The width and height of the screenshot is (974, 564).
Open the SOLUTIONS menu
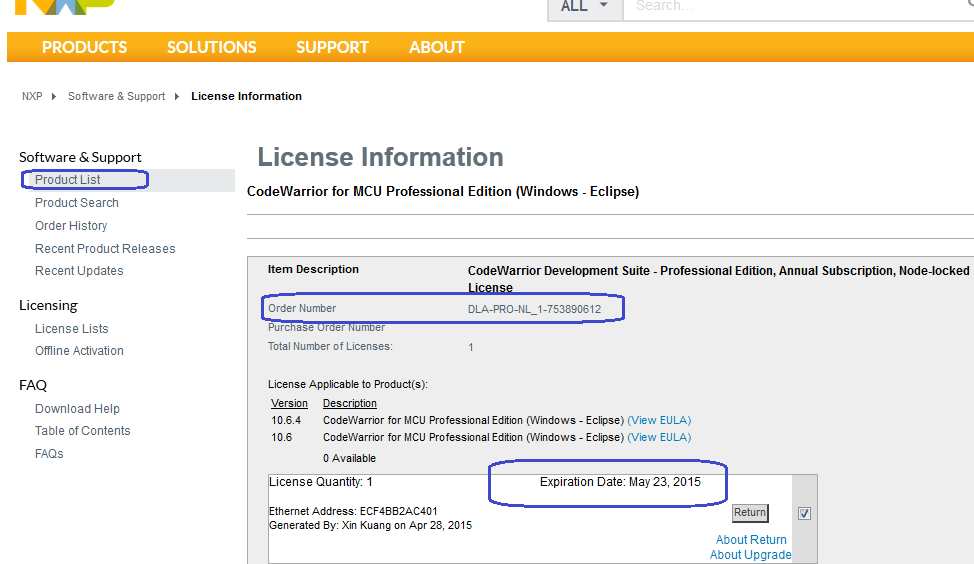click(x=211, y=47)
